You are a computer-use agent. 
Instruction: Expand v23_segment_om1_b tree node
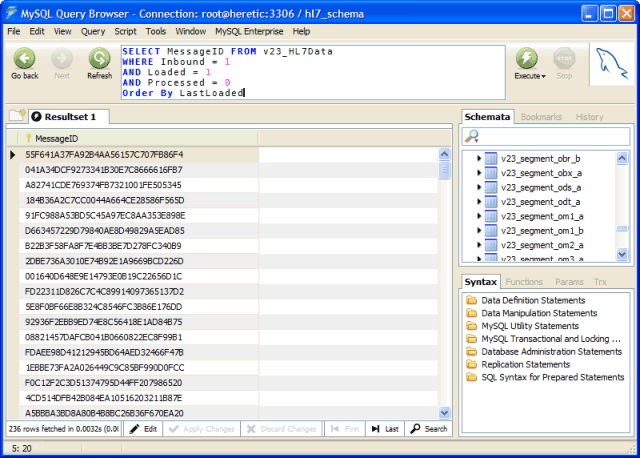click(x=479, y=231)
